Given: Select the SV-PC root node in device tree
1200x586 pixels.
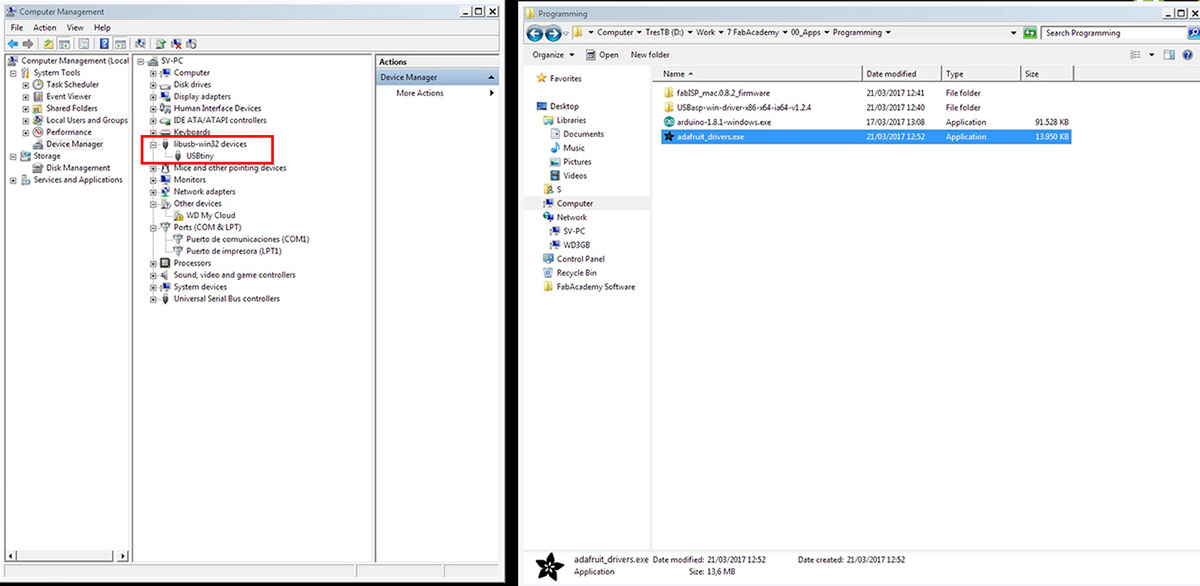Looking at the screenshot, I should tap(173, 61).
